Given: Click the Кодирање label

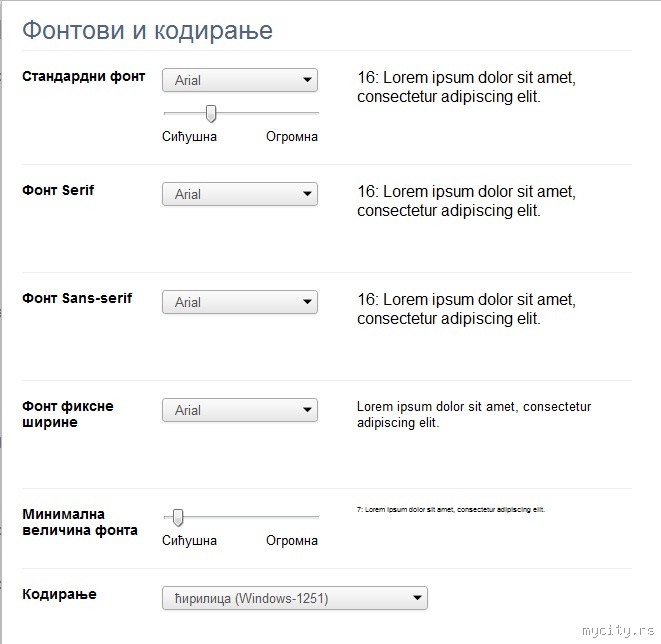Looking at the screenshot, I should (x=59, y=594).
